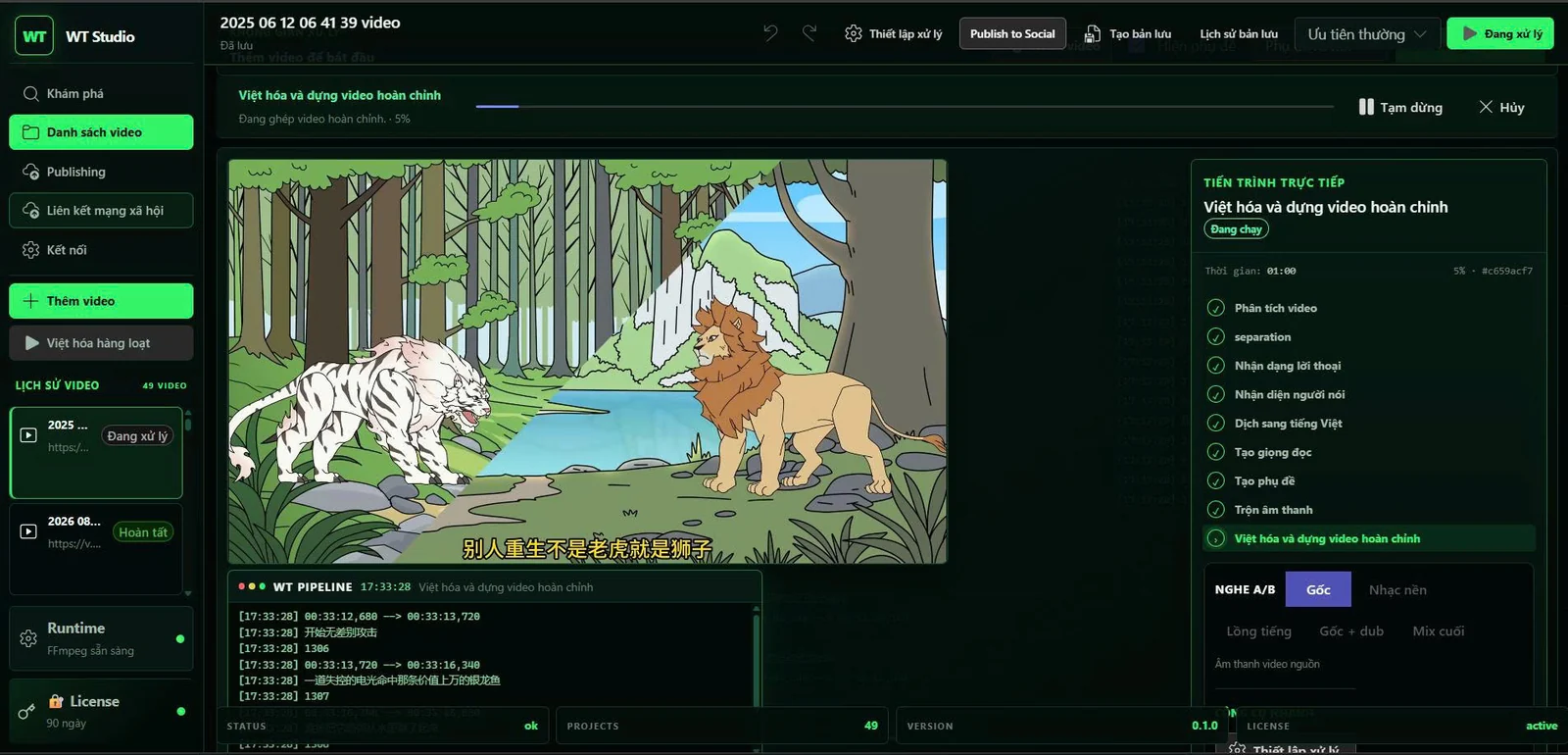
Task: Click the check icon beside Dịch sang tiếng Việt
Action: coord(1216,424)
